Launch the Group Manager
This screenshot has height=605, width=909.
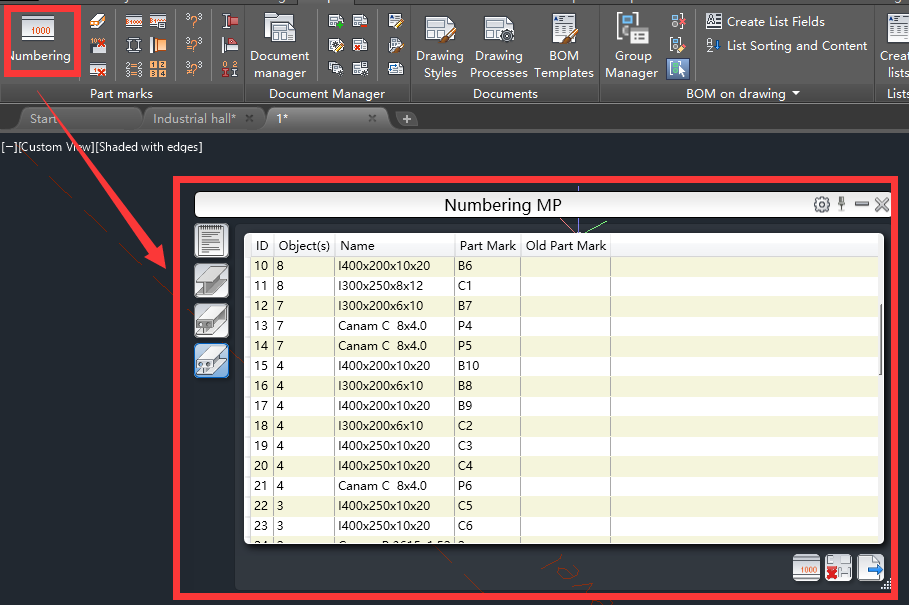pos(631,44)
